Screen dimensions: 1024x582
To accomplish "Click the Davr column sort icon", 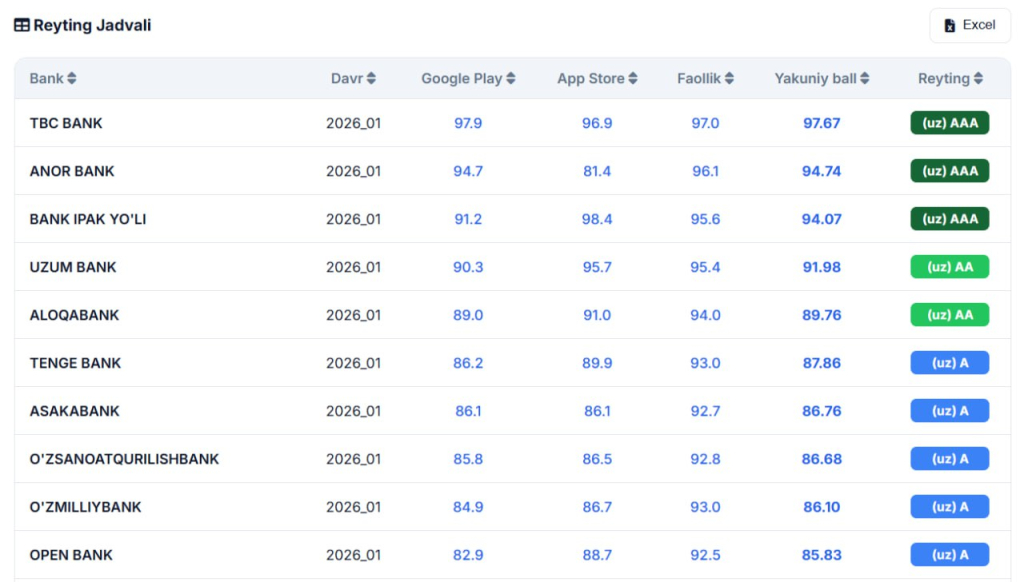I will coord(371,79).
